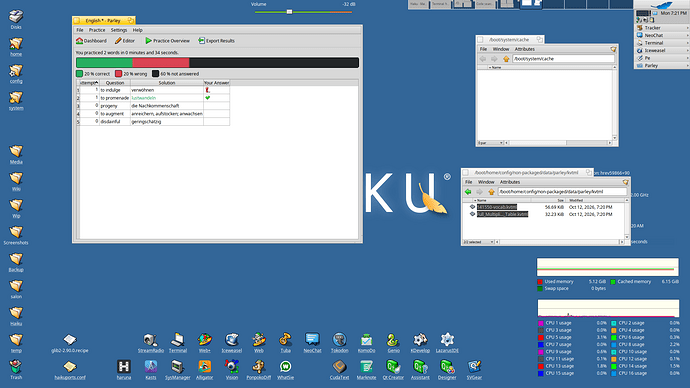The image size is (690, 388).
Task: Launch NeoChat desktop icon
Action: click(x=312, y=343)
